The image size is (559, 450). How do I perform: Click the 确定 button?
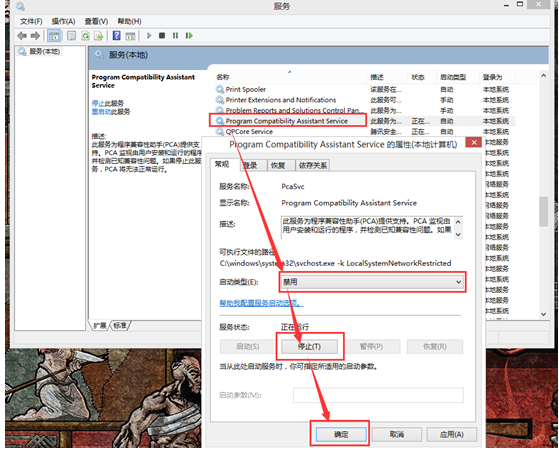341,434
